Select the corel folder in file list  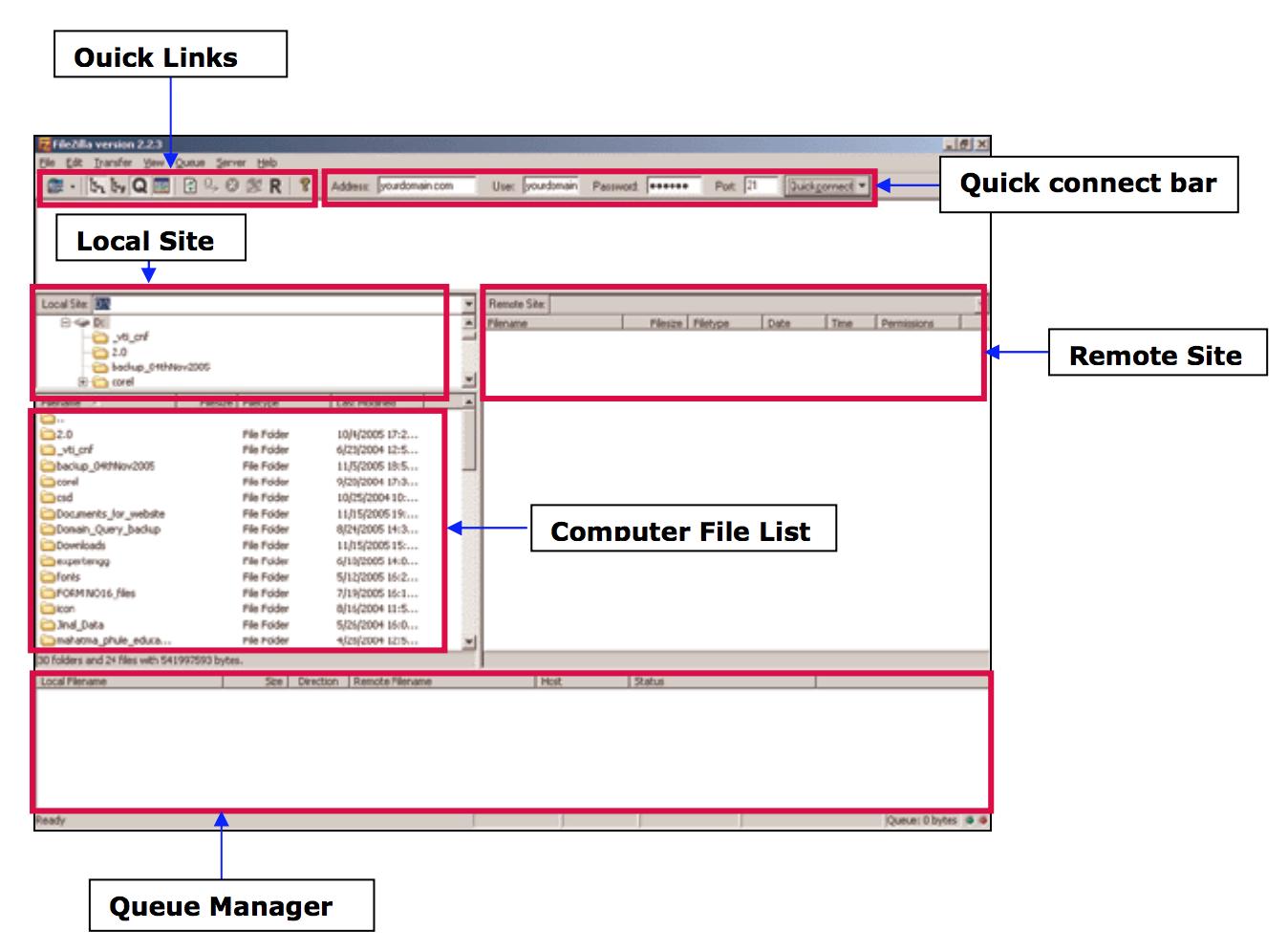pyautogui.click(x=59, y=482)
